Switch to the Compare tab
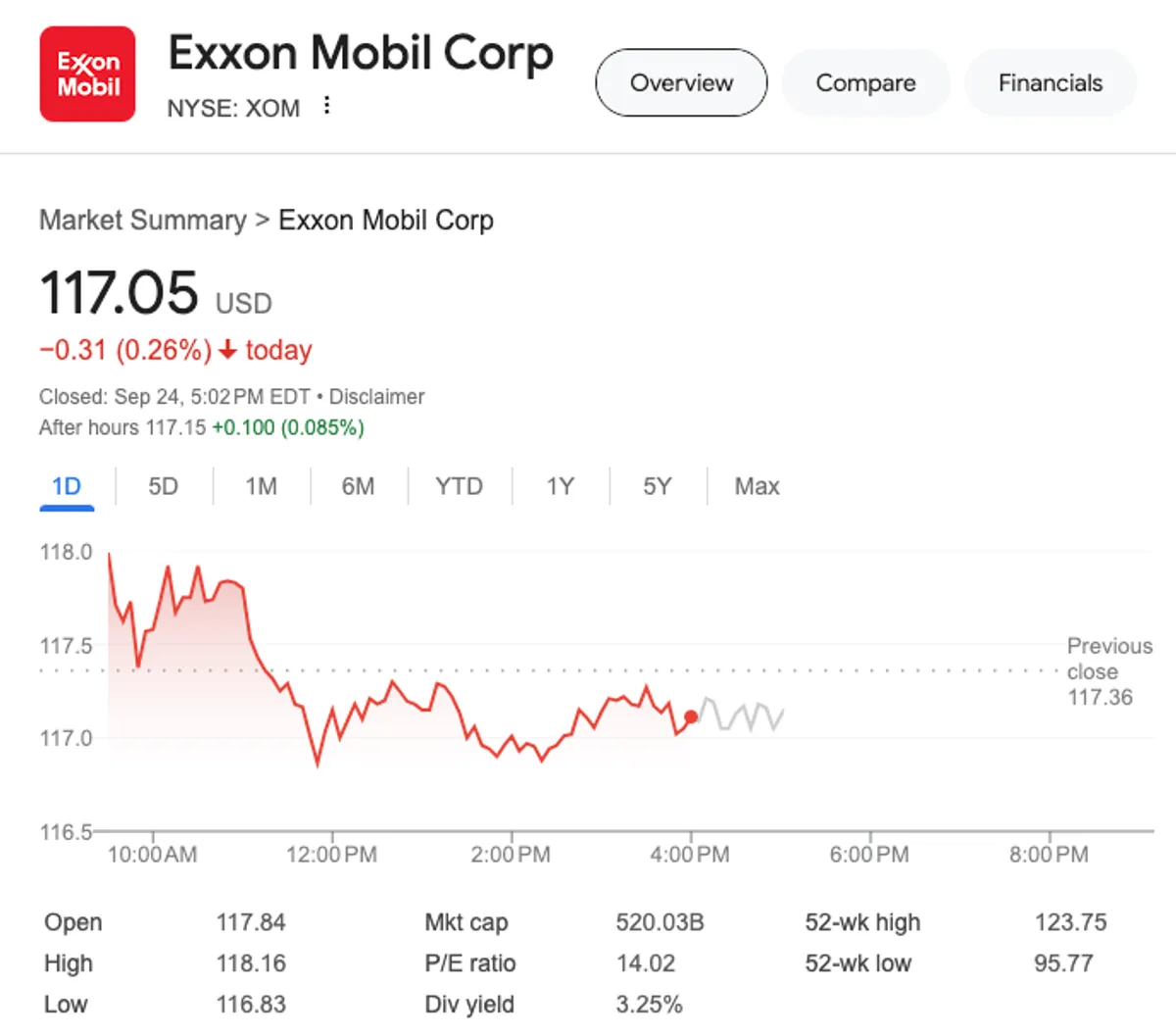 (x=865, y=83)
